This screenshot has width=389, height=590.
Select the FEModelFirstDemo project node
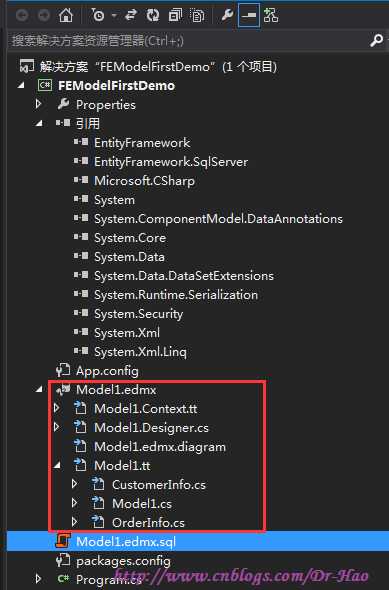click(116, 85)
